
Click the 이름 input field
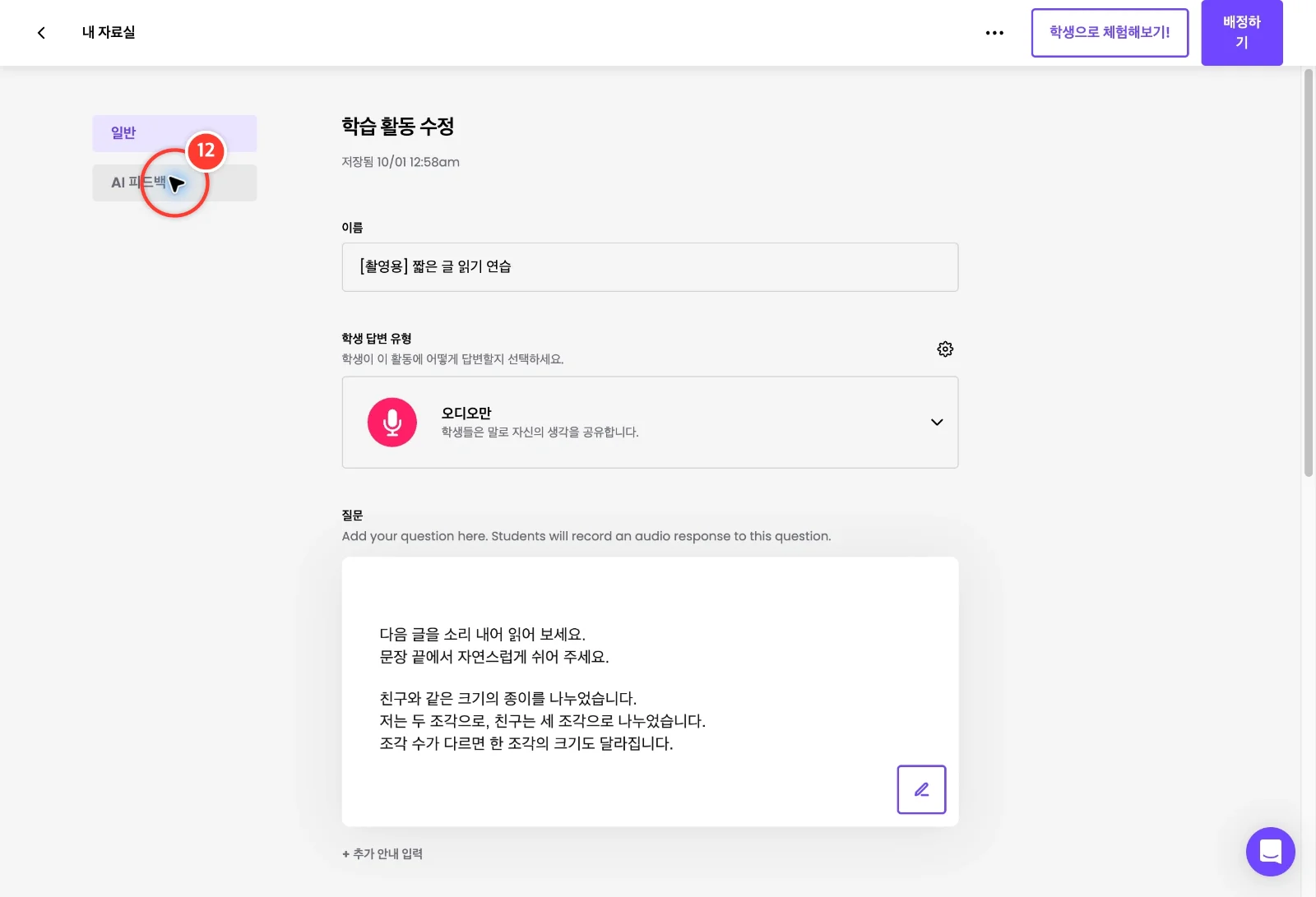(650, 267)
